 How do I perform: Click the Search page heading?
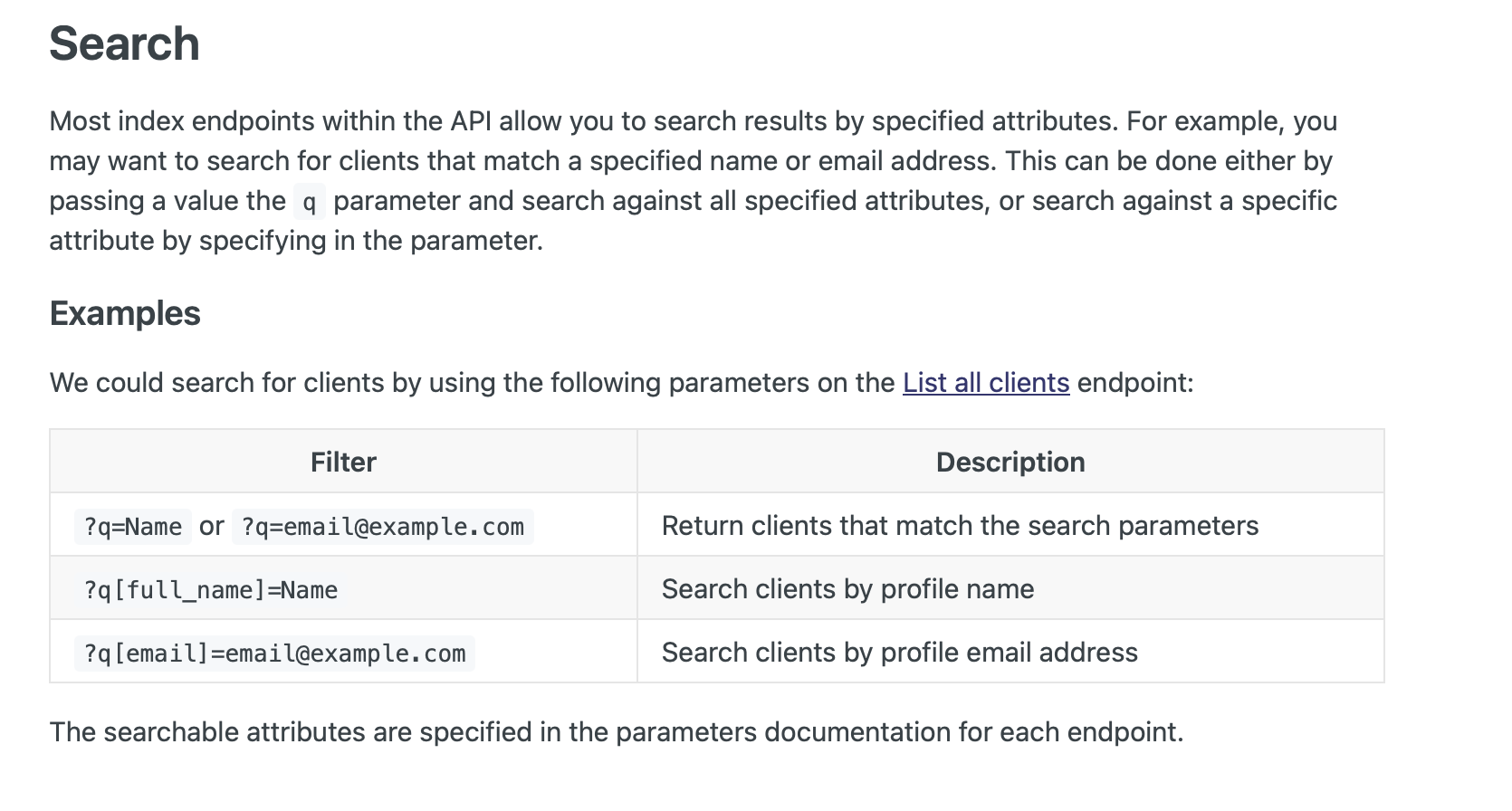click(x=124, y=43)
